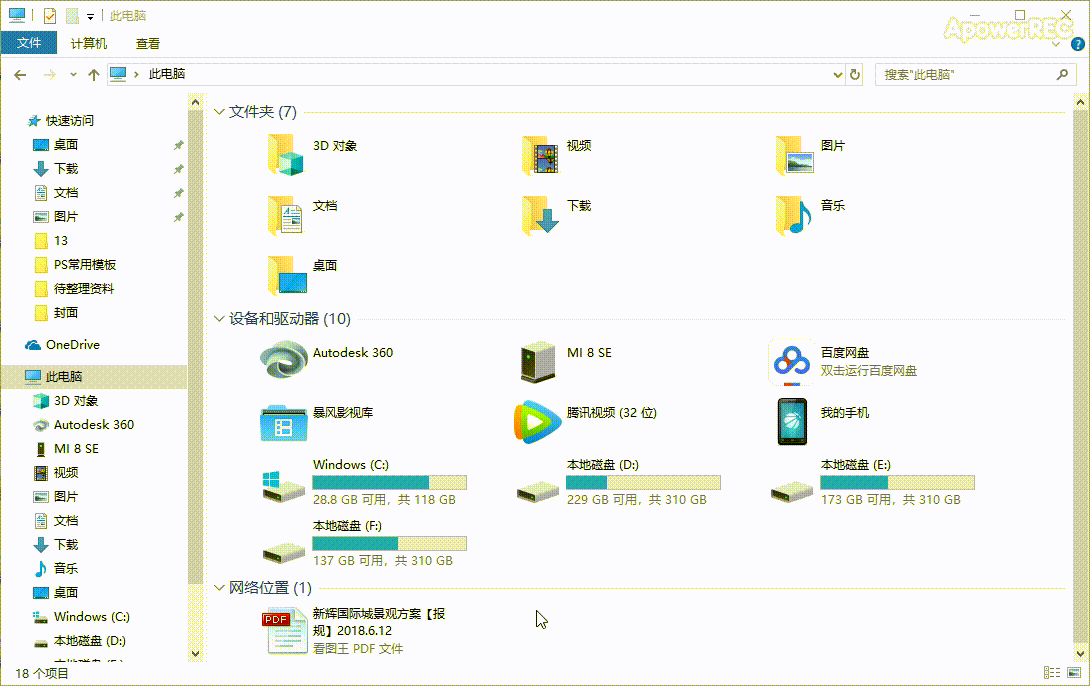Screen dimensions: 1090x686
Task: Collapse the 设备和驱动器 (10) group
Action: (x=219, y=319)
